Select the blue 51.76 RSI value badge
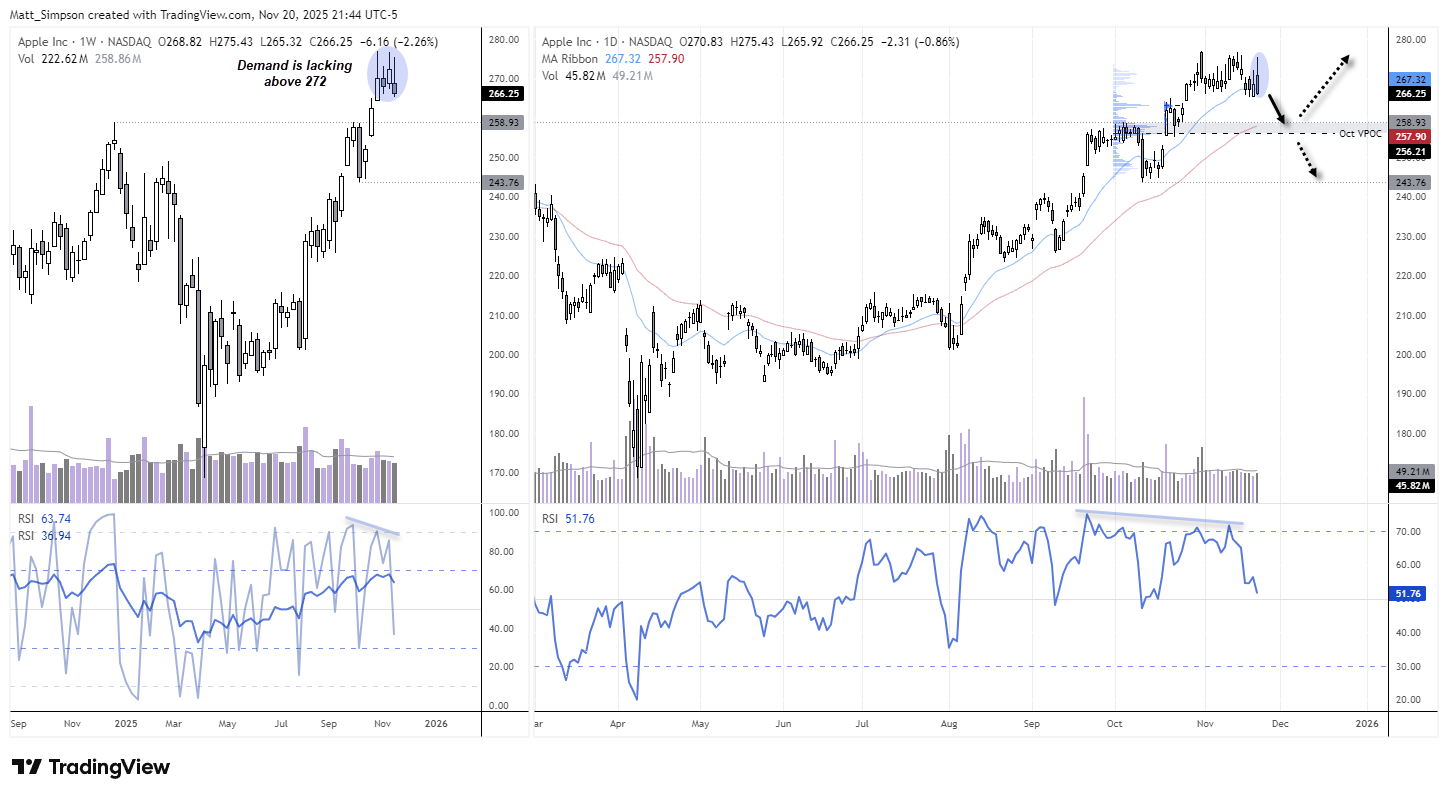The height and width of the screenshot is (797, 1448). point(1410,593)
